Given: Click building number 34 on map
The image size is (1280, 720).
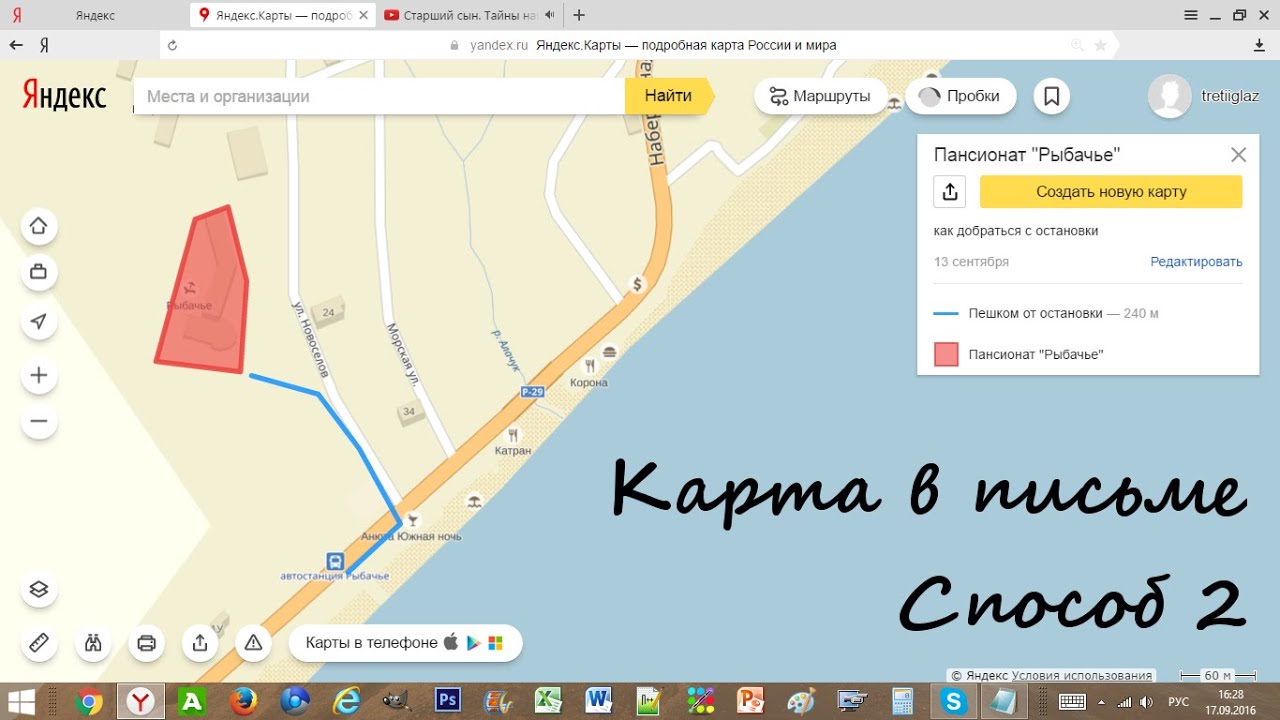Looking at the screenshot, I should click(408, 411).
